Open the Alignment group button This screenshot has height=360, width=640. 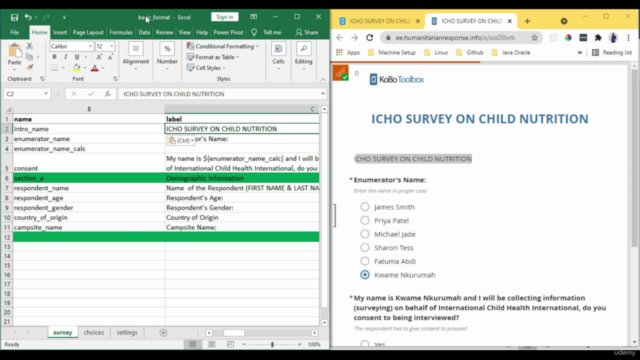point(136,56)
